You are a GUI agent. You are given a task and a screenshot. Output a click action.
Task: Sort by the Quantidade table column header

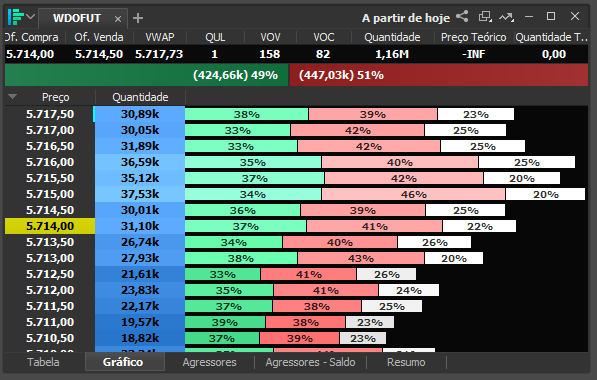click(140, 97)
